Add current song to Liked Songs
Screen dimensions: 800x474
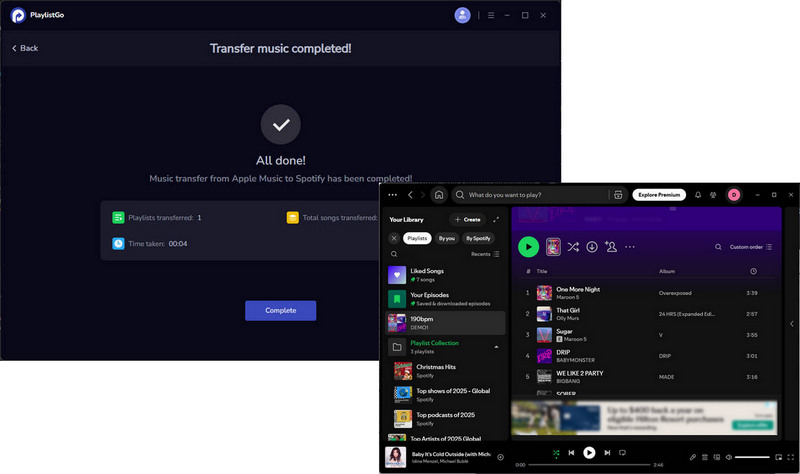pyautogui.click(x=501, y=457)
